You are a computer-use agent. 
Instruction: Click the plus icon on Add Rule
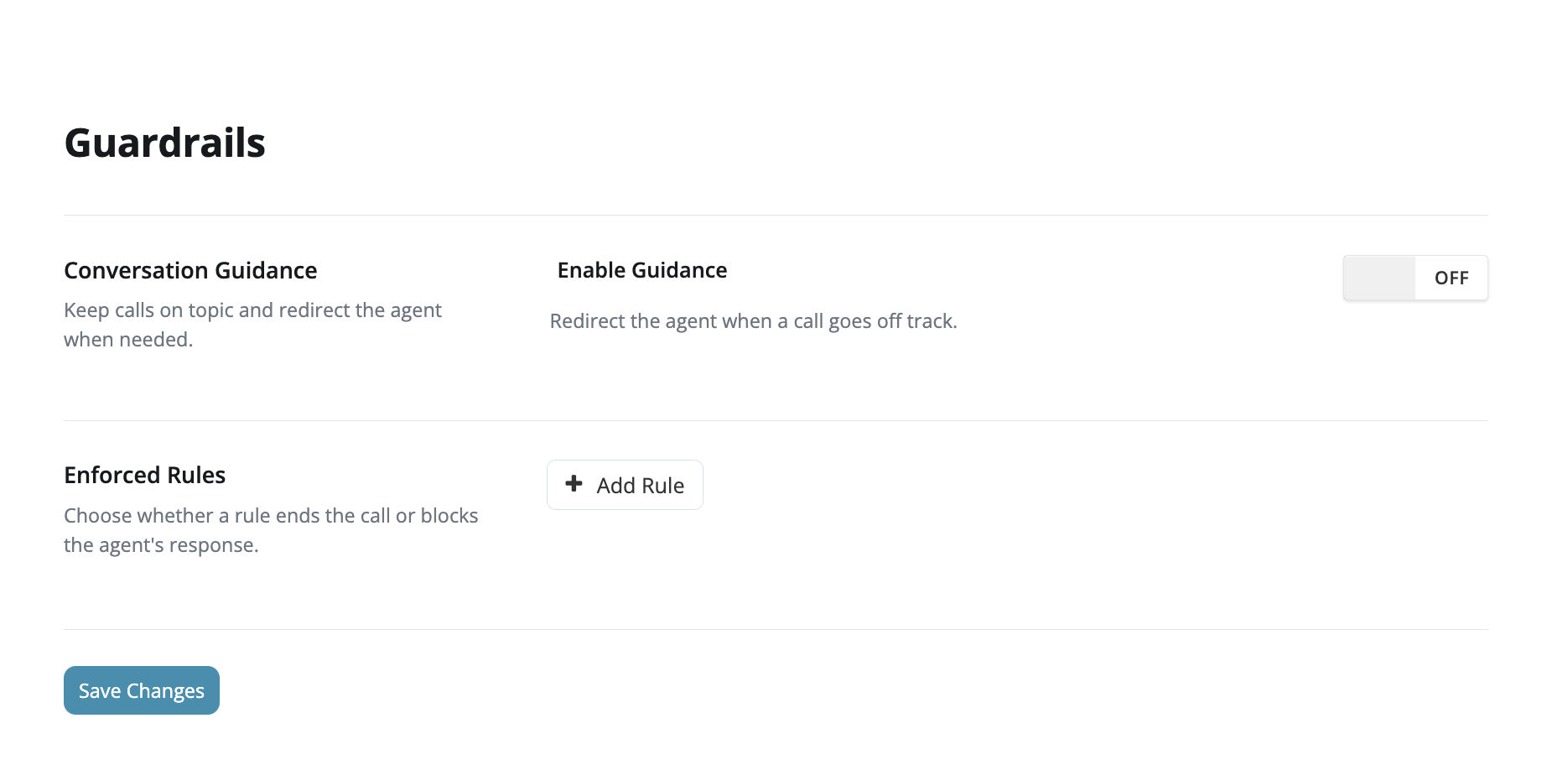pyautogui.click(x=574, y=483)
